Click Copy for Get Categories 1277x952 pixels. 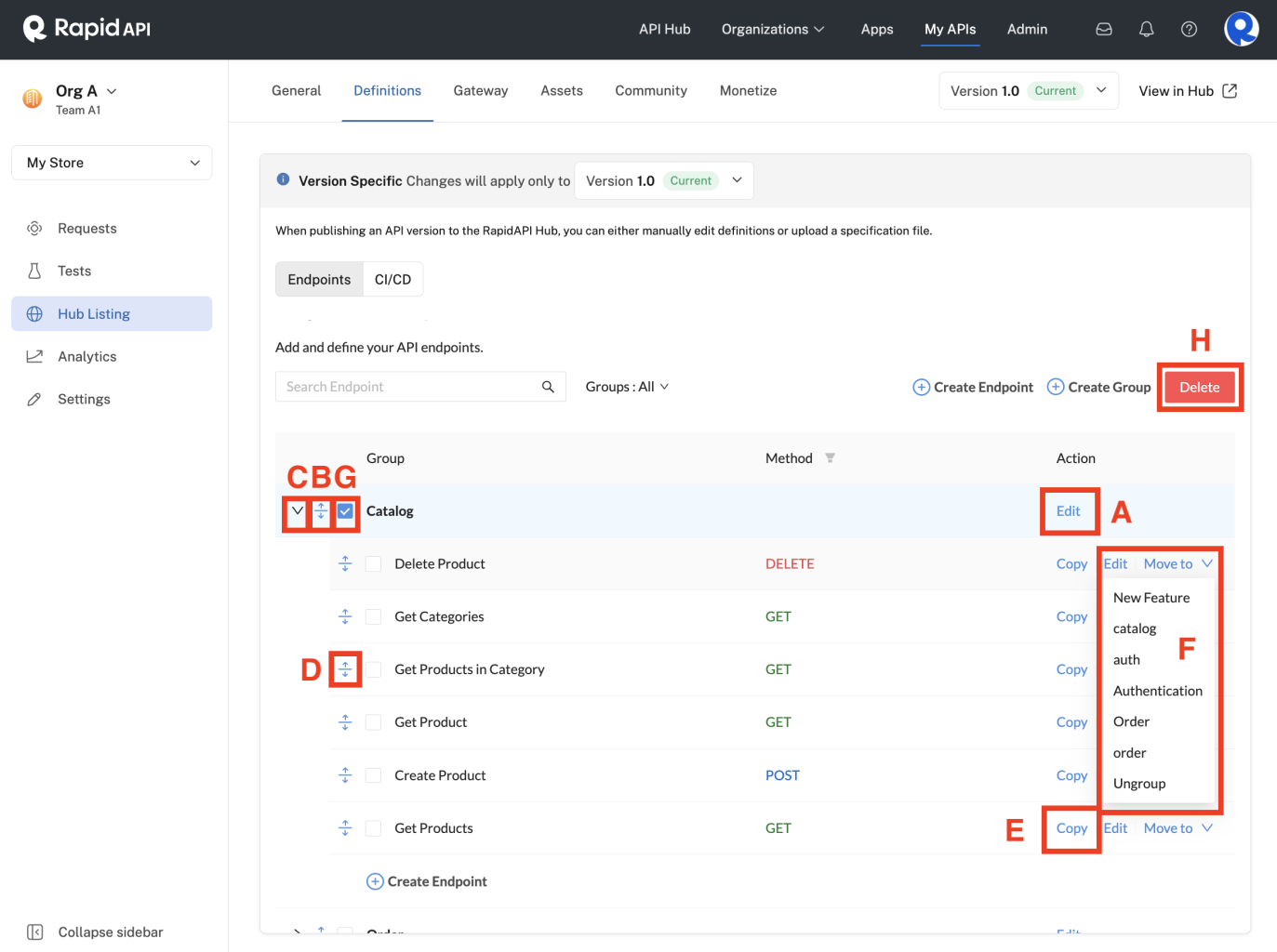click(x=1071, y=617)
